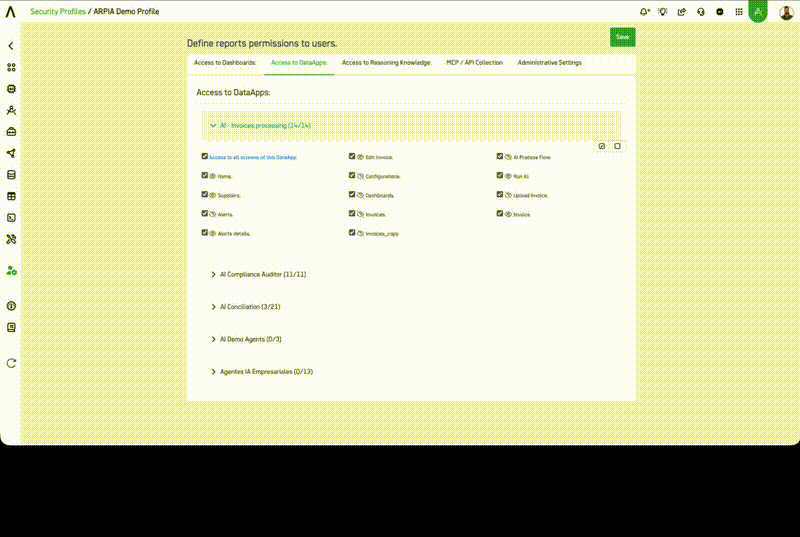Image resolution: width=800 pixels, height=537 pixels.
Task: Open the terminal console sidebar icon
Action: (11, 218)
